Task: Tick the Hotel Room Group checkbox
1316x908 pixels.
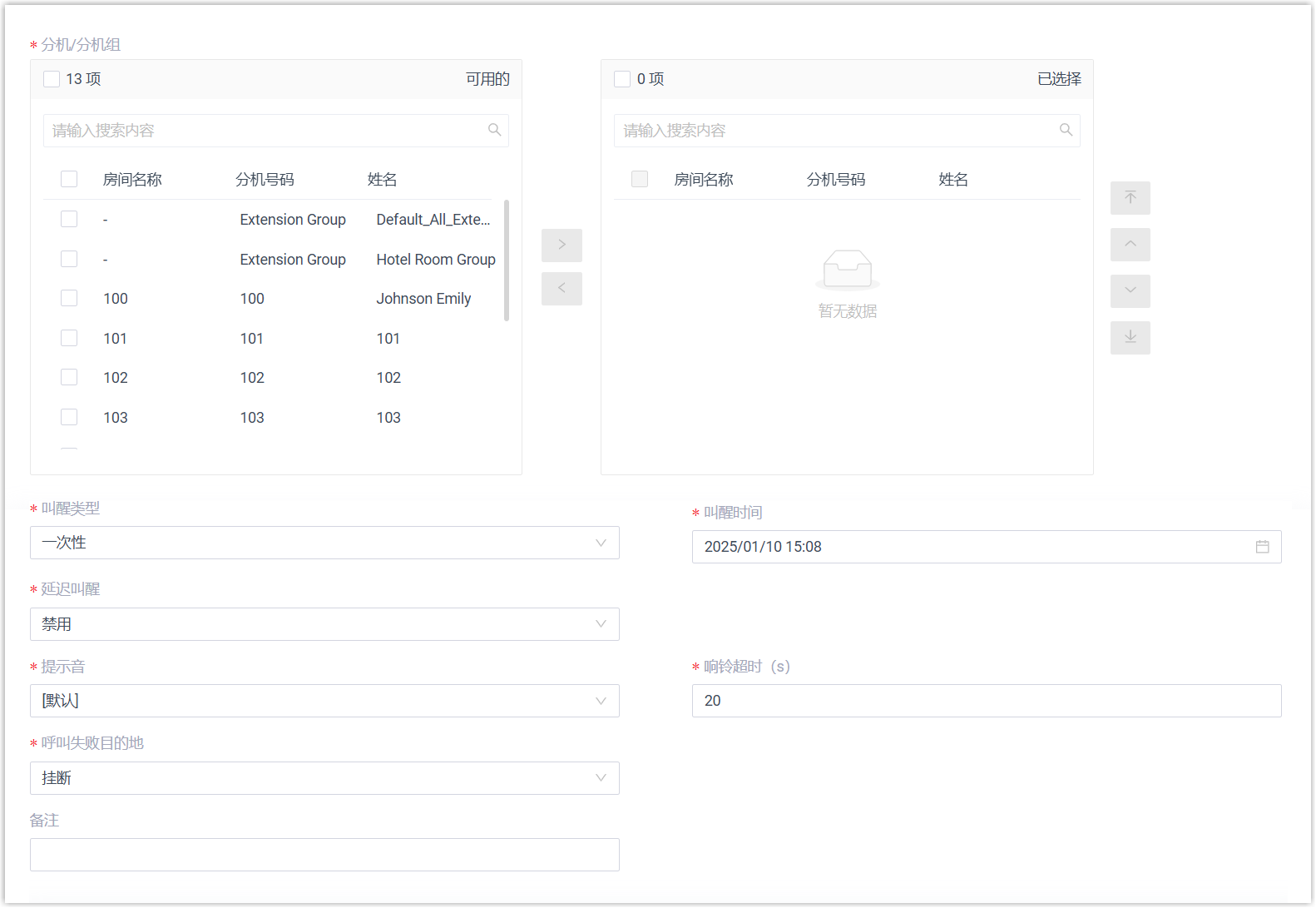Action: coord(69,259)
